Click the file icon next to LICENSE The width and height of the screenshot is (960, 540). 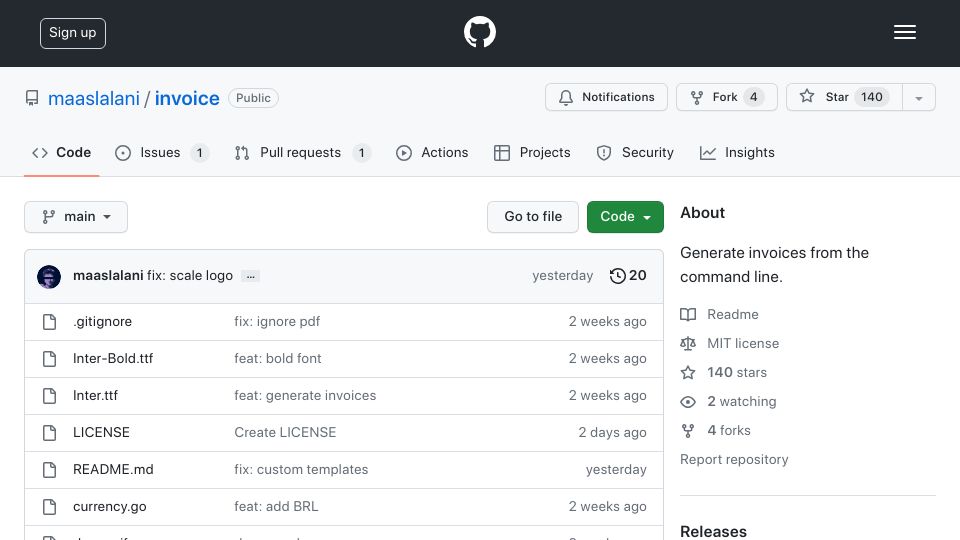pos(50,433)
